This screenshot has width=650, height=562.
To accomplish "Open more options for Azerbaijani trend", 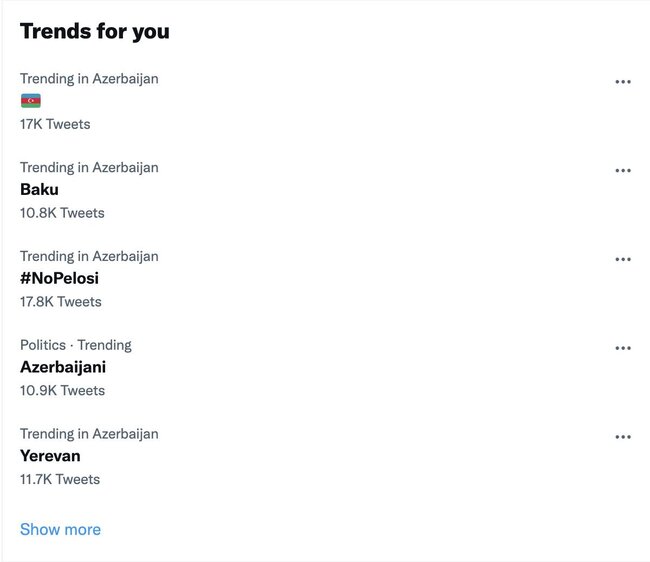I will pyautogui.click(x=623, y=348).
